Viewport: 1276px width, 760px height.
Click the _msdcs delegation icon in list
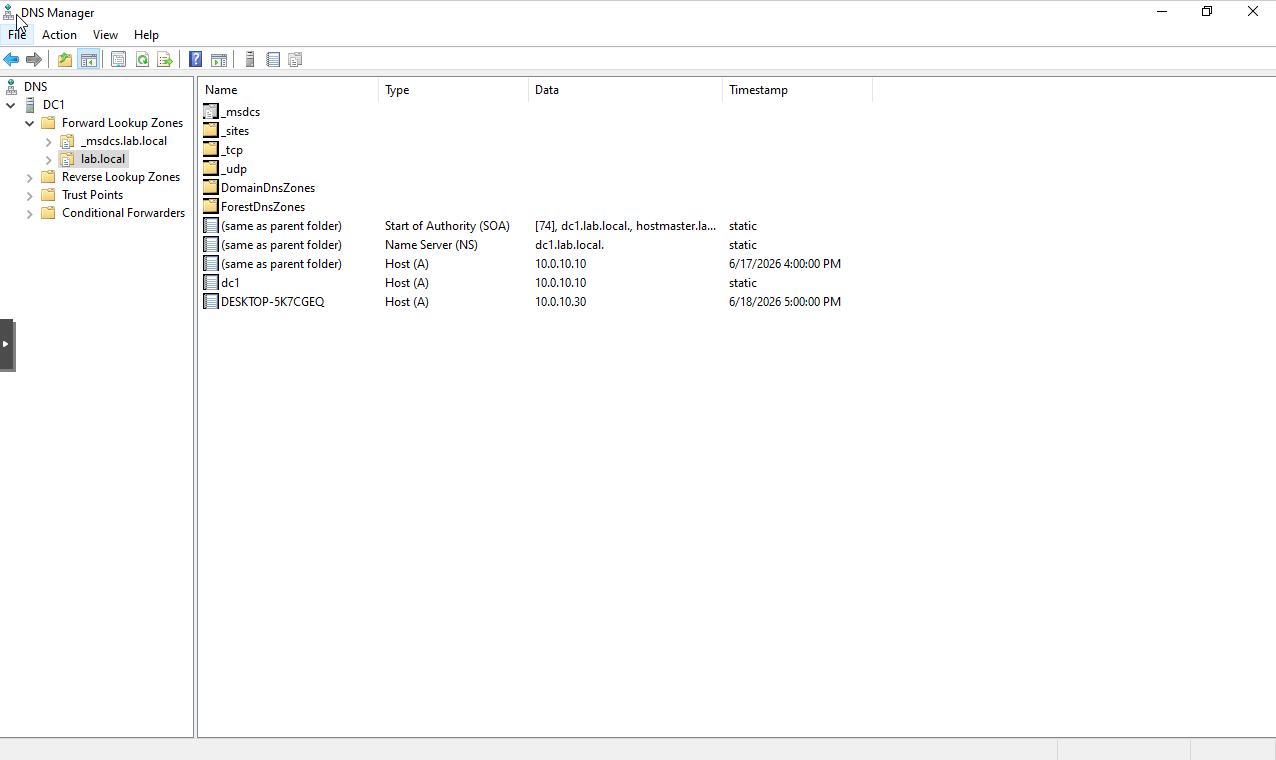(211, 112)
